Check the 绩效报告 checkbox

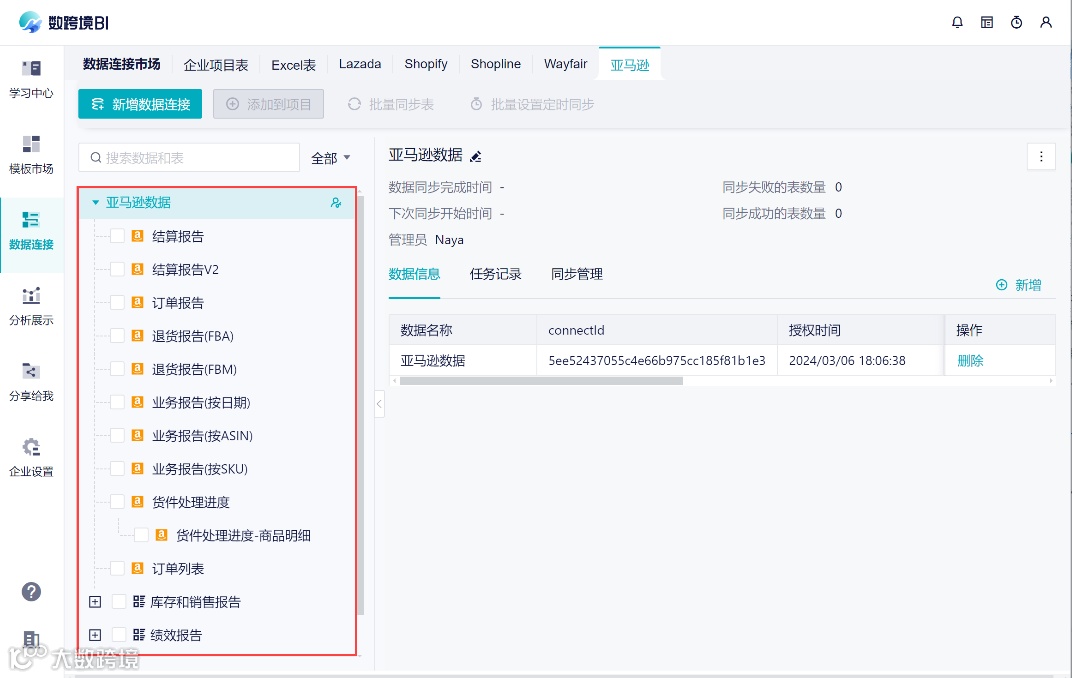click(119, 635)
